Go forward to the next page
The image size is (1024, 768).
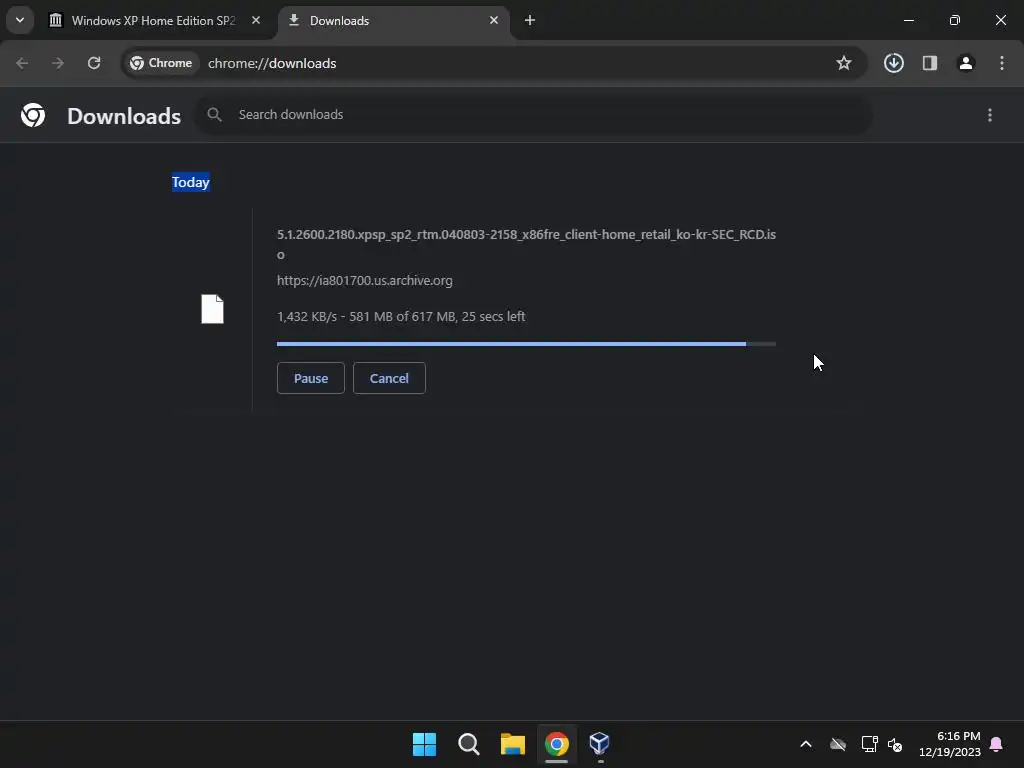58,63
